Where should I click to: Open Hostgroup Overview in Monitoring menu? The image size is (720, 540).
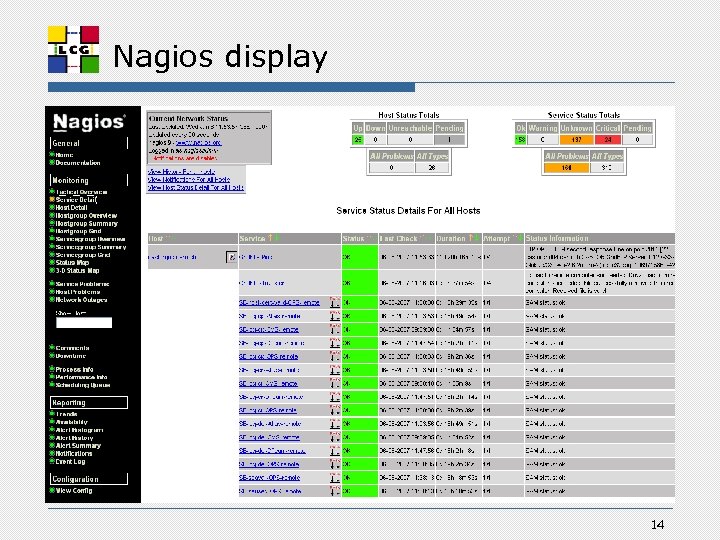[86, 215]
